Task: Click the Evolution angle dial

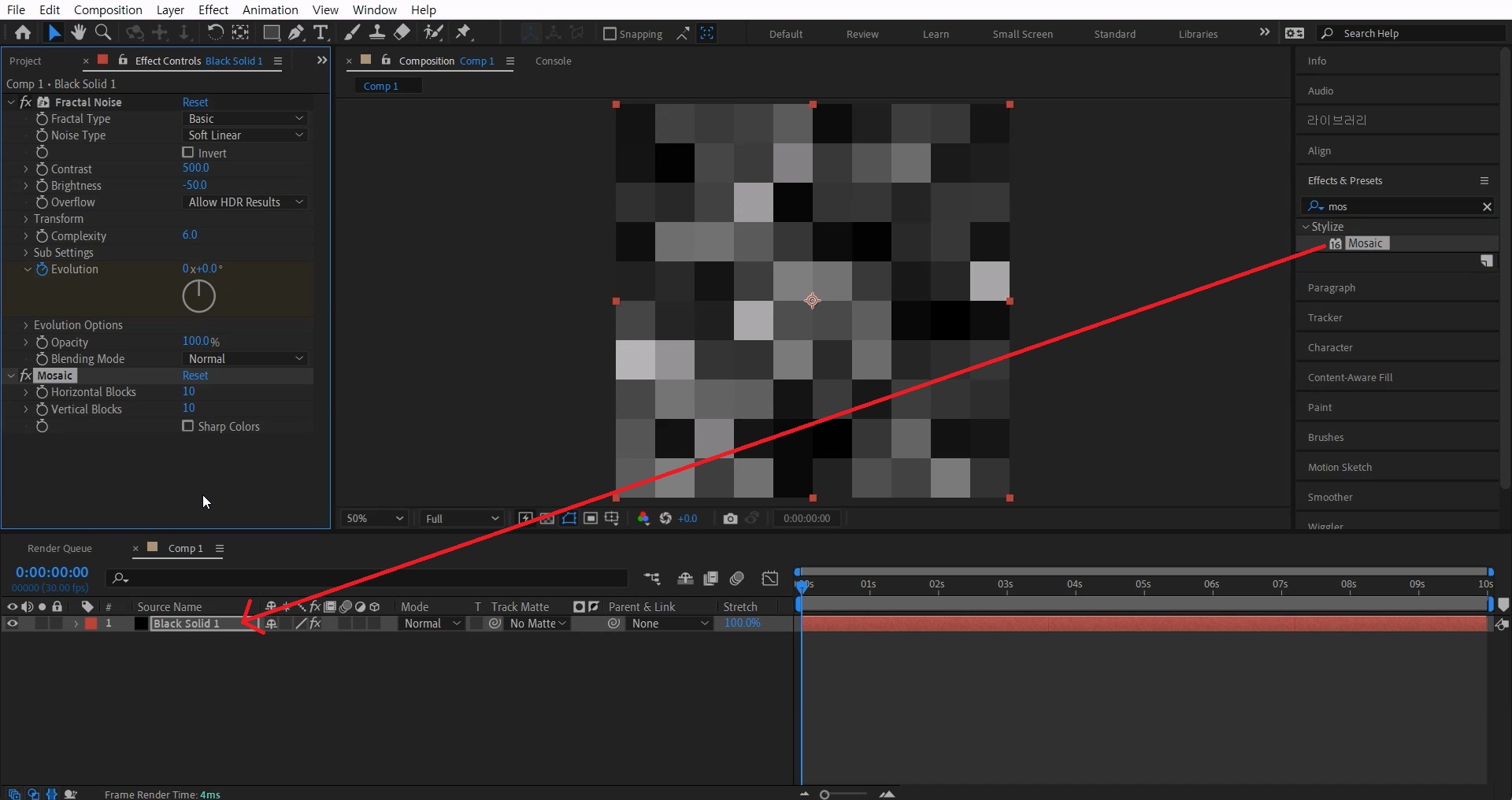Action: pos(198,296)
